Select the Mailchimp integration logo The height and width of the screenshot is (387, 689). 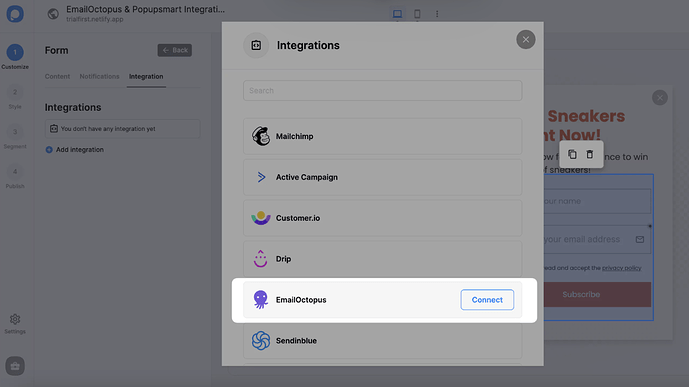pyautogui.click(x=261, y=136)
